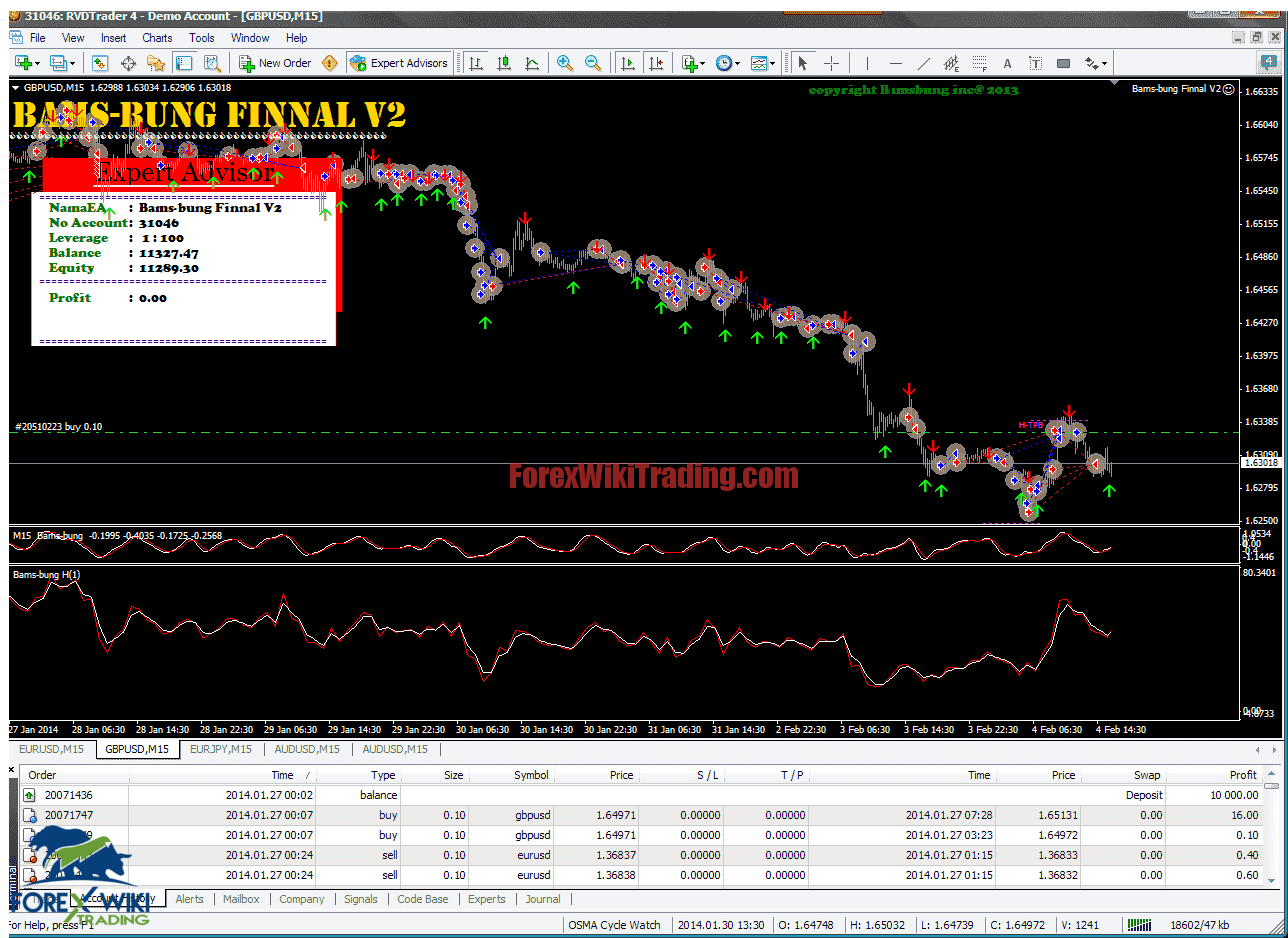Select the Trendline drawing tool

[x=923, y=63]
